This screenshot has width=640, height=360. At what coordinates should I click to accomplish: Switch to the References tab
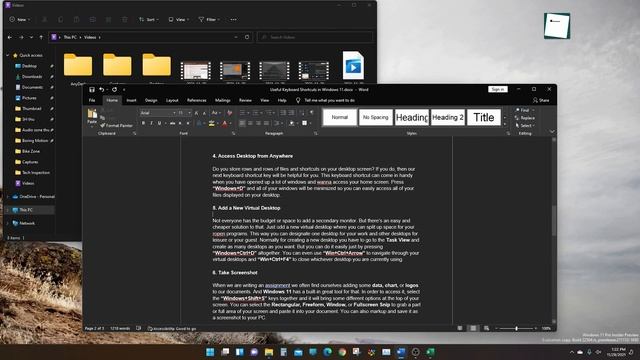coord(197,100)
